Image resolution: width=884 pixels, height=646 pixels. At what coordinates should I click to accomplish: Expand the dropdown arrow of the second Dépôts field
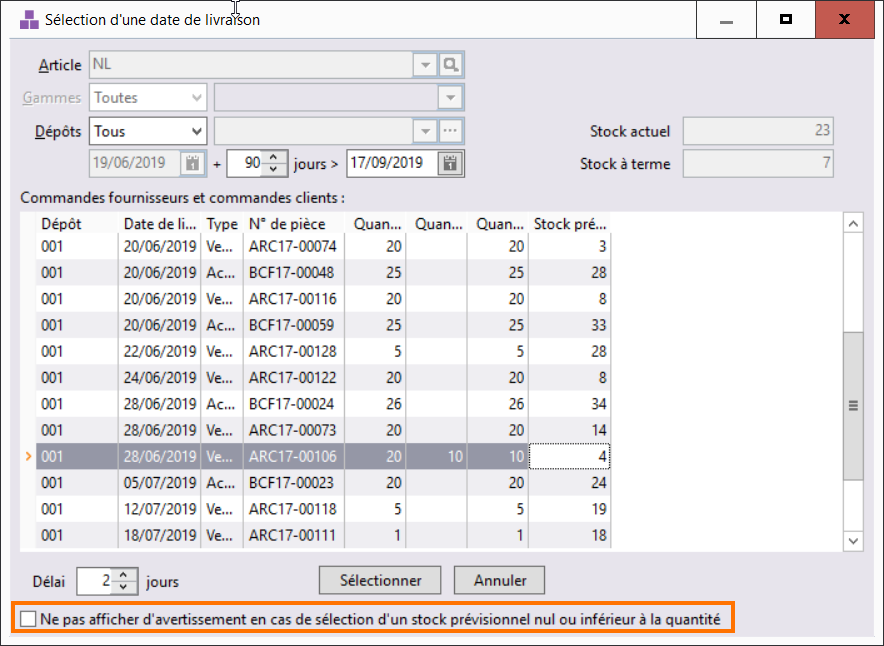pyautogui.click(x=426, y=131)
